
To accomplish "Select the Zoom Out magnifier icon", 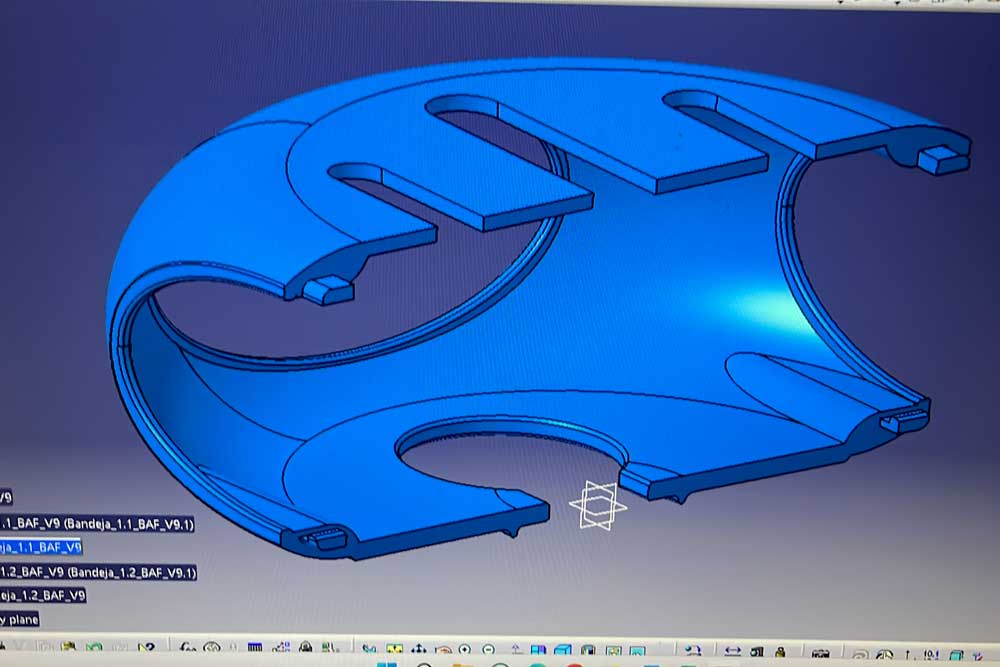I will click(488, 650).
